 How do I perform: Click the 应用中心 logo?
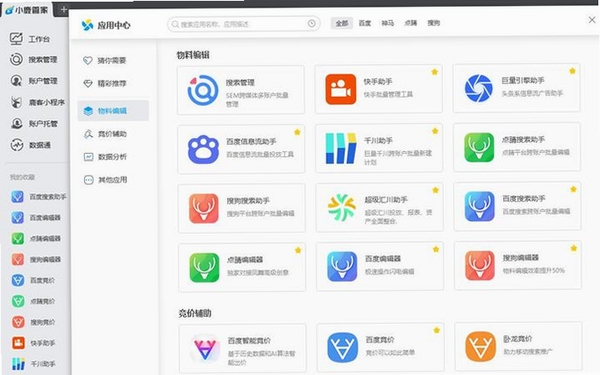tap(87, 25)
